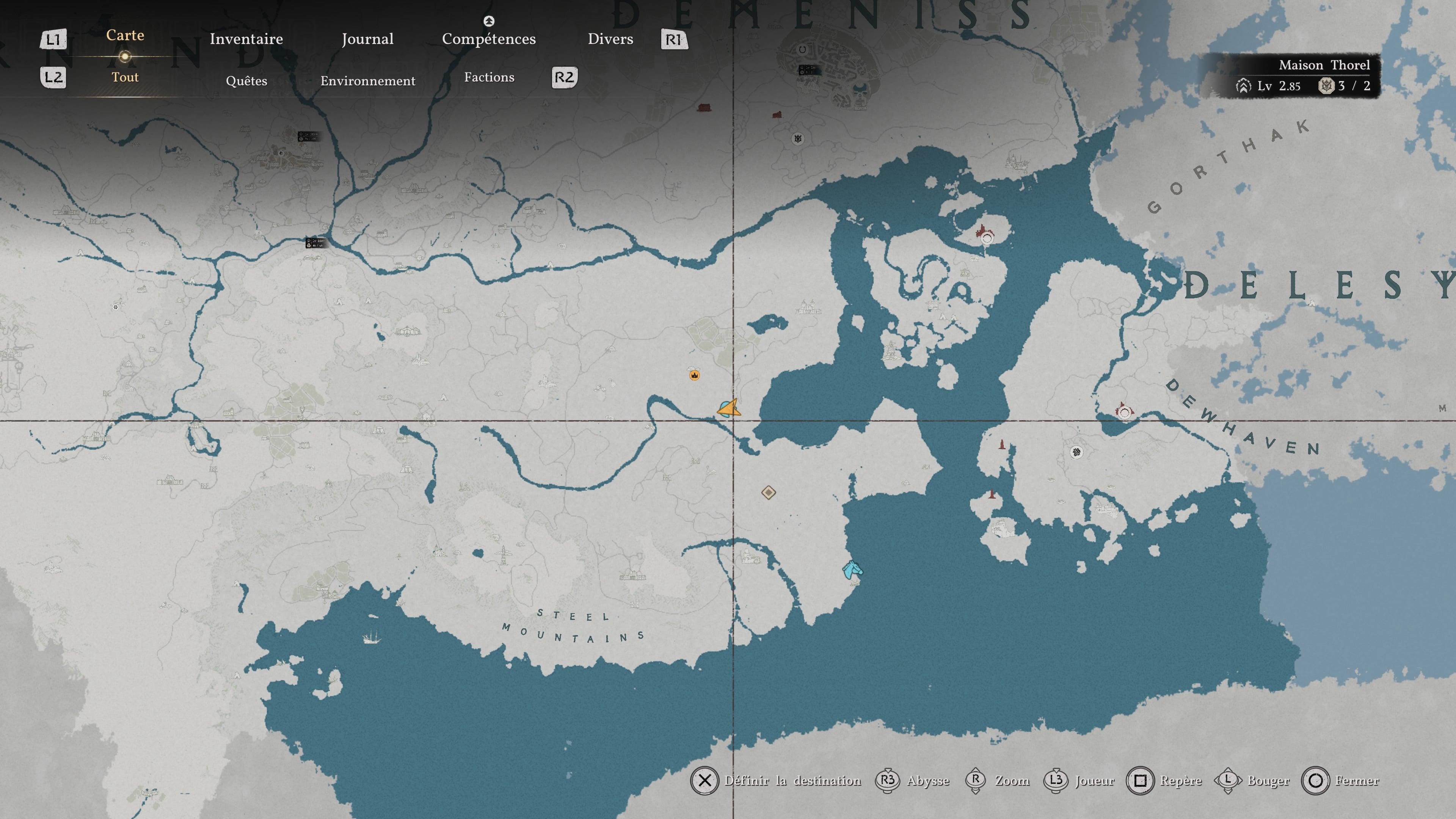Click the DEWHAVEN map label

[x=1243, y=417]
